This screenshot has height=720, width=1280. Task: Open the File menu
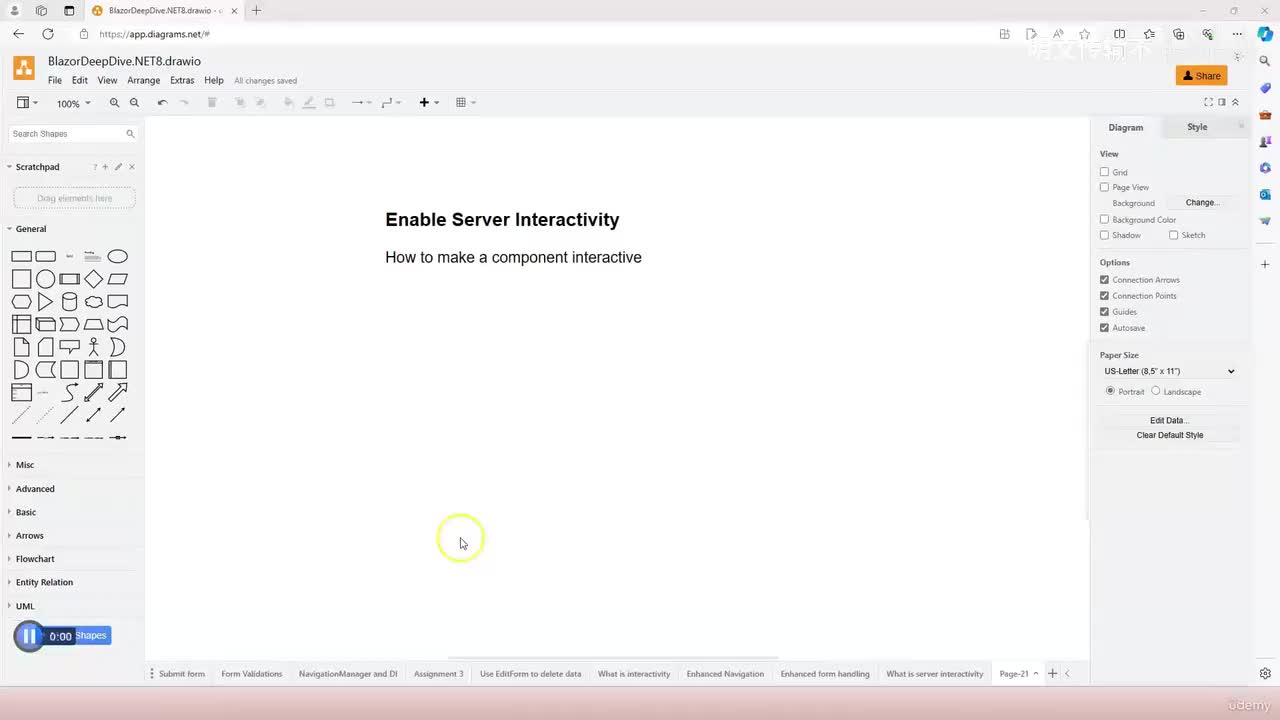click(x=55, y=81)
